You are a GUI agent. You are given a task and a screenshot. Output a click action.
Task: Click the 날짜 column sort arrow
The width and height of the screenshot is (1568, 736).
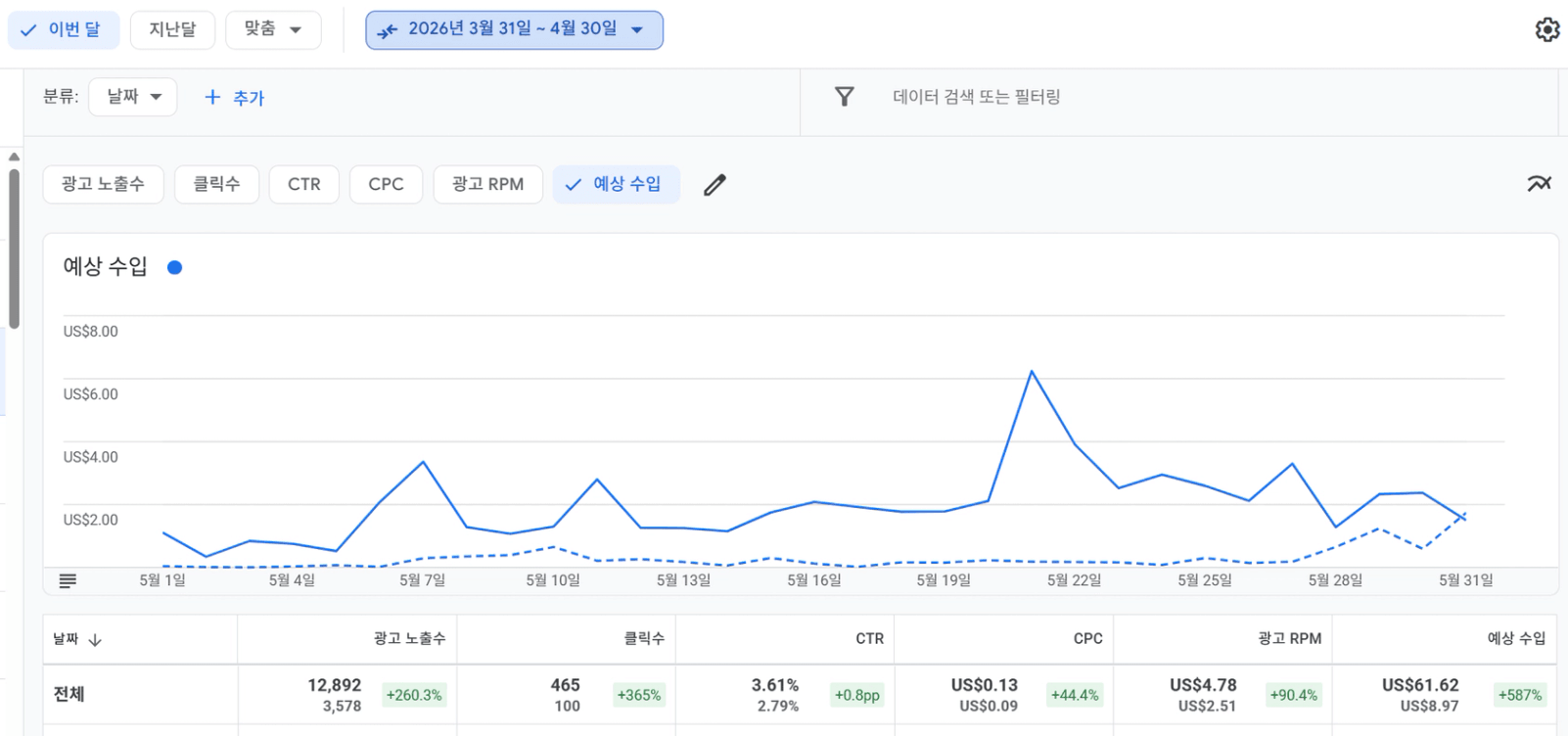(x=95, y=640)
